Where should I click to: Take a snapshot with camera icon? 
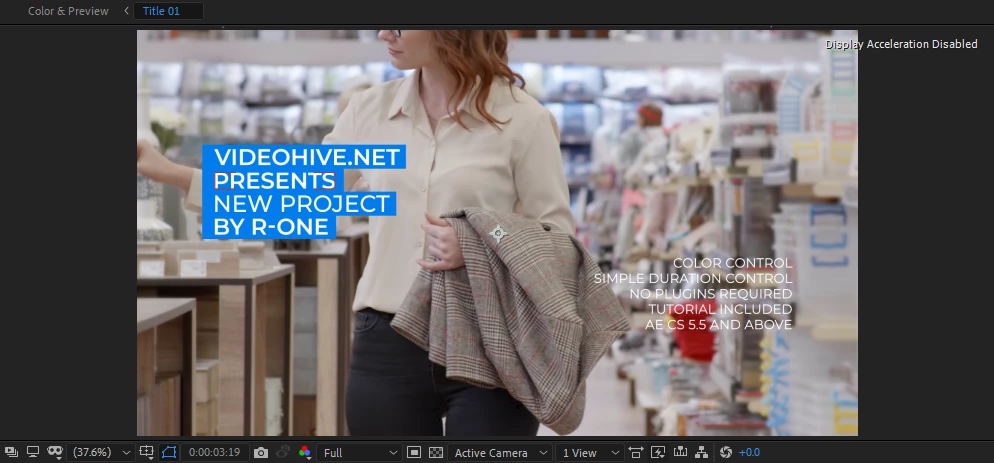point(261,453)
